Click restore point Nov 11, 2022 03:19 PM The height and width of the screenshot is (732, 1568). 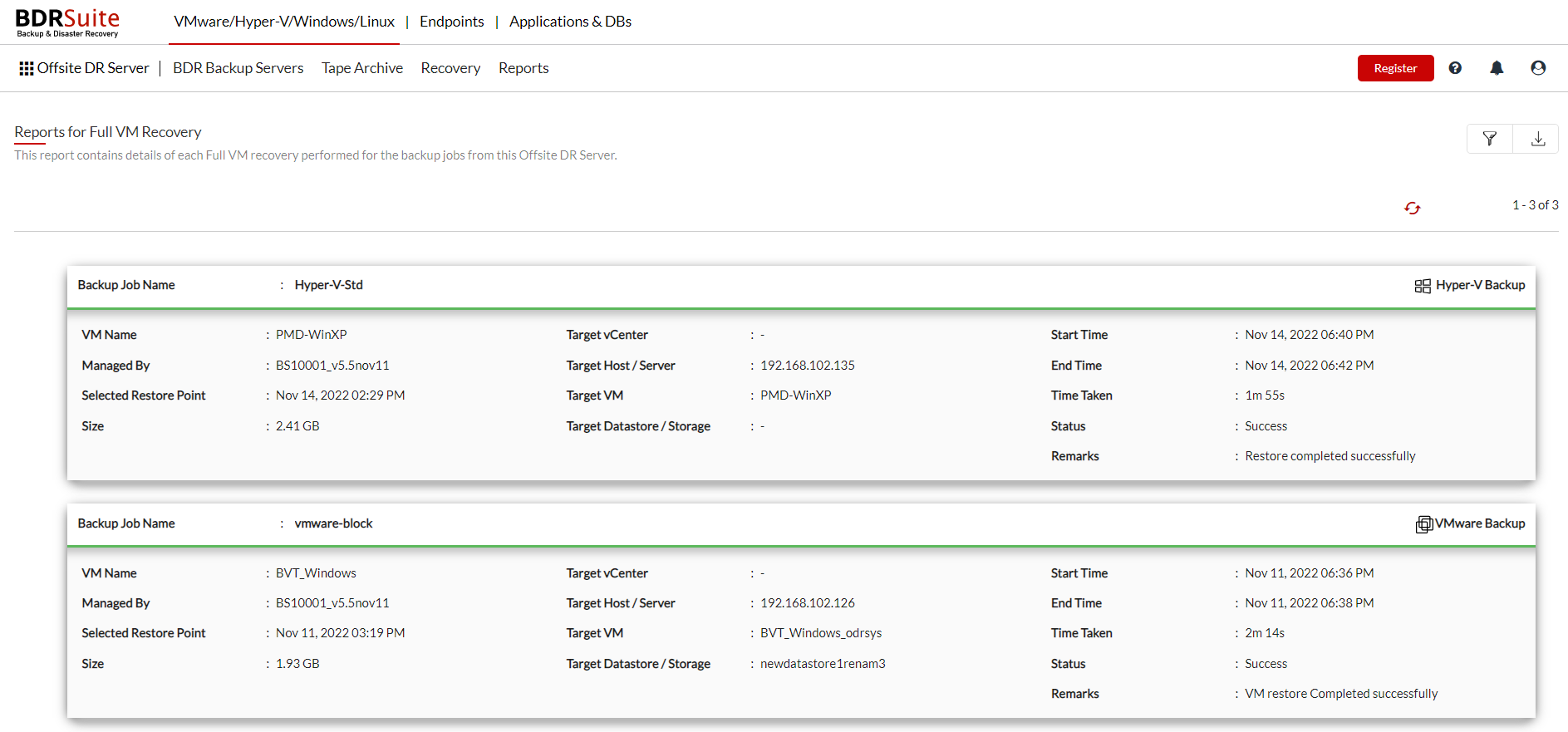pos(341,633)
